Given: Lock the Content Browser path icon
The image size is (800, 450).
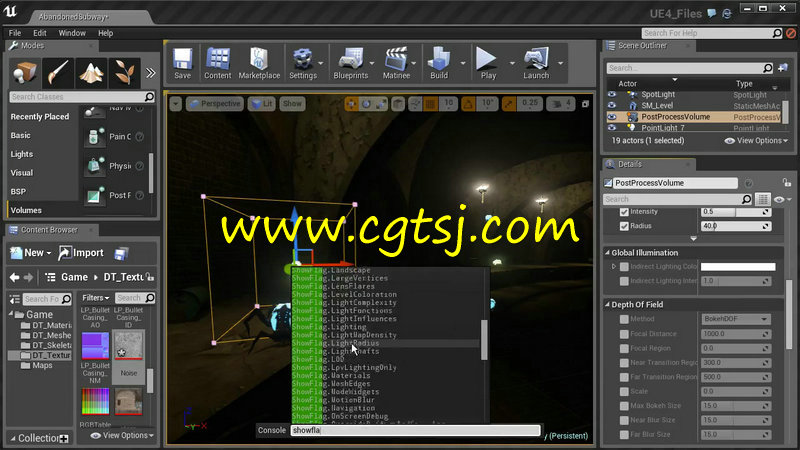Looking at the screenshot, I should (x=149, y=277).
